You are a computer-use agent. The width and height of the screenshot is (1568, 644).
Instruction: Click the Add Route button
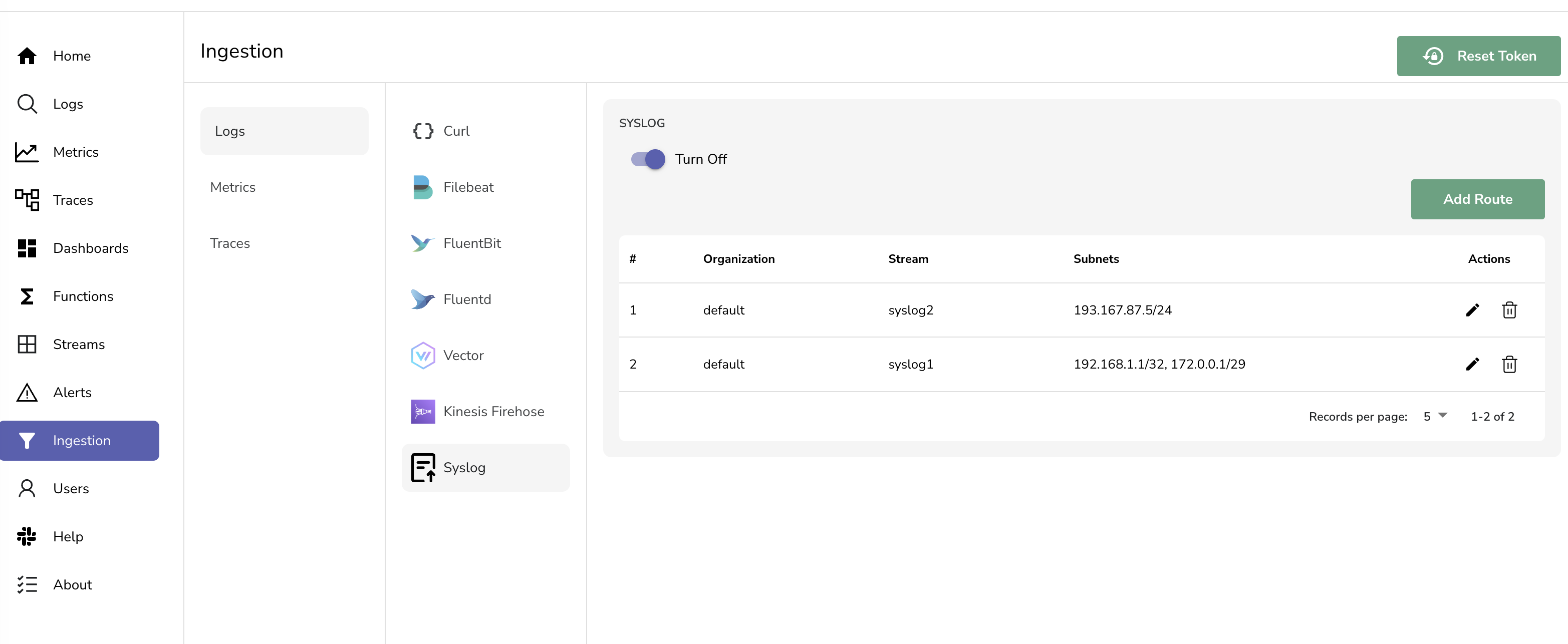coord(1477,199)
